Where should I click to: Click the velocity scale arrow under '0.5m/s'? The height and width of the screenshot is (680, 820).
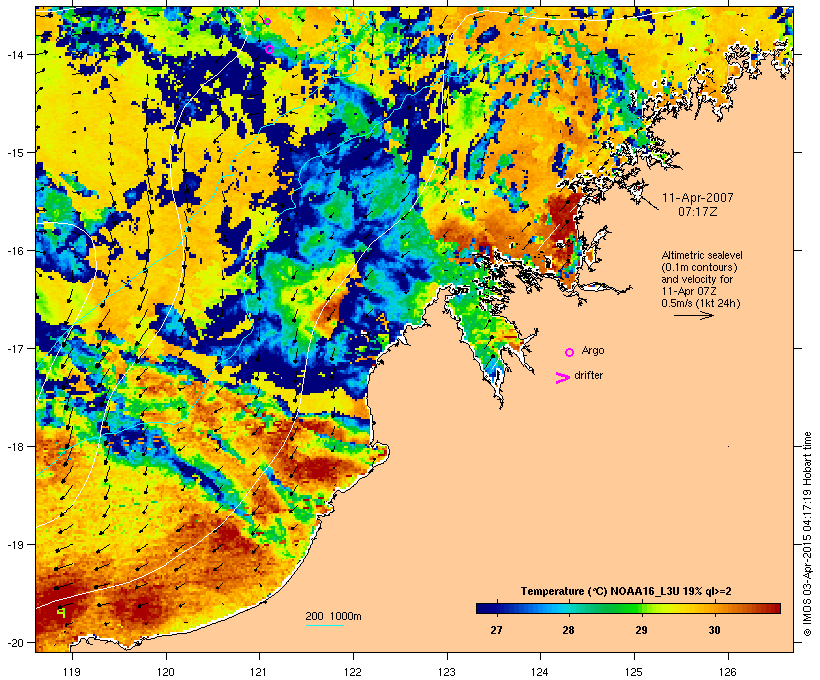(x=693, y=315)
